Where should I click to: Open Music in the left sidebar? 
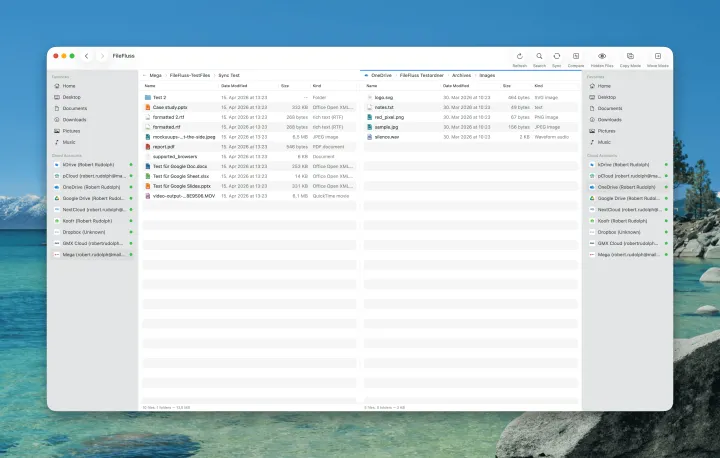tap(93, 142)
